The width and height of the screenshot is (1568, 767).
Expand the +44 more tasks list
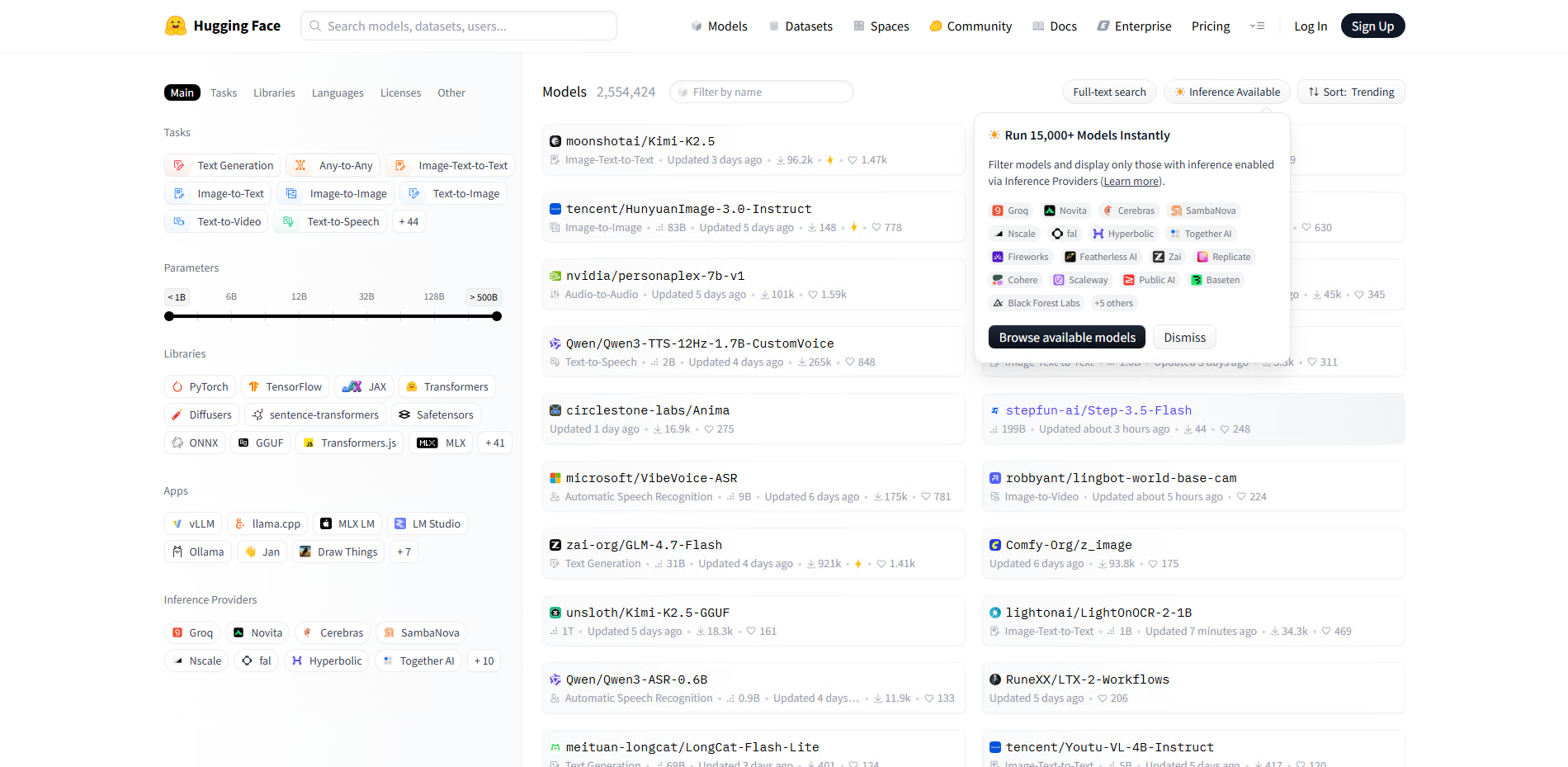pyautogui.click(x=409, y=221)
